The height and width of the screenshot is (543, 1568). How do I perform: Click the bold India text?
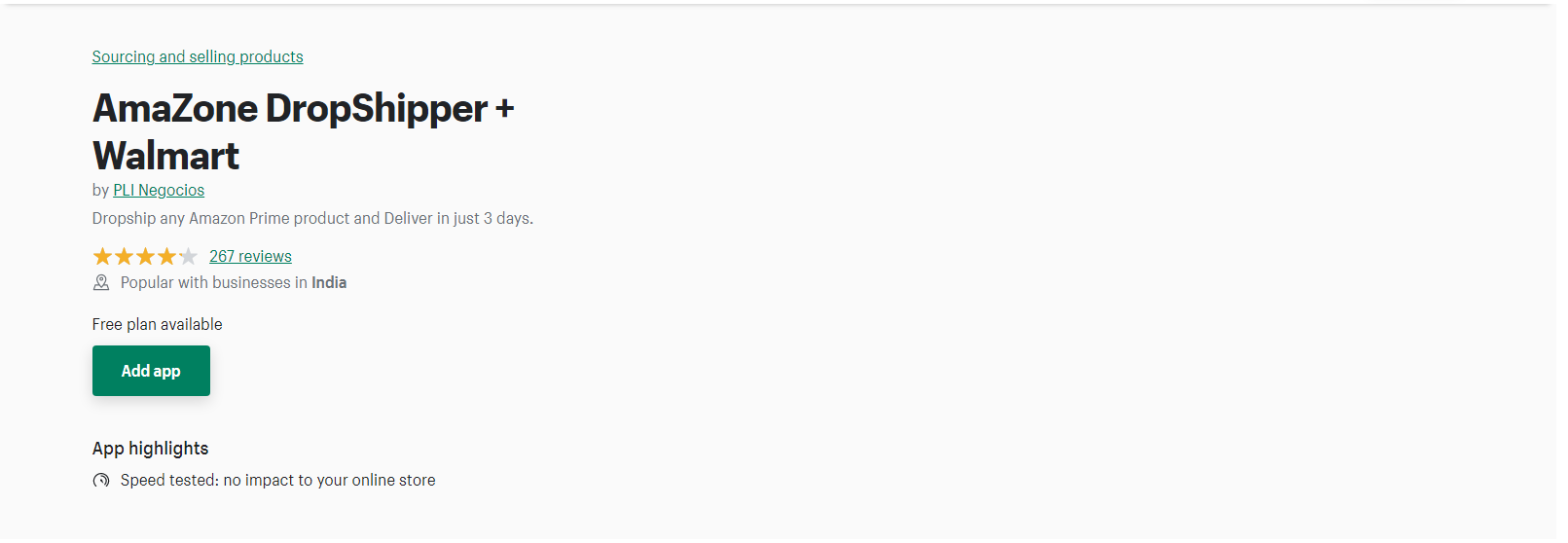[x=329, y=283]
